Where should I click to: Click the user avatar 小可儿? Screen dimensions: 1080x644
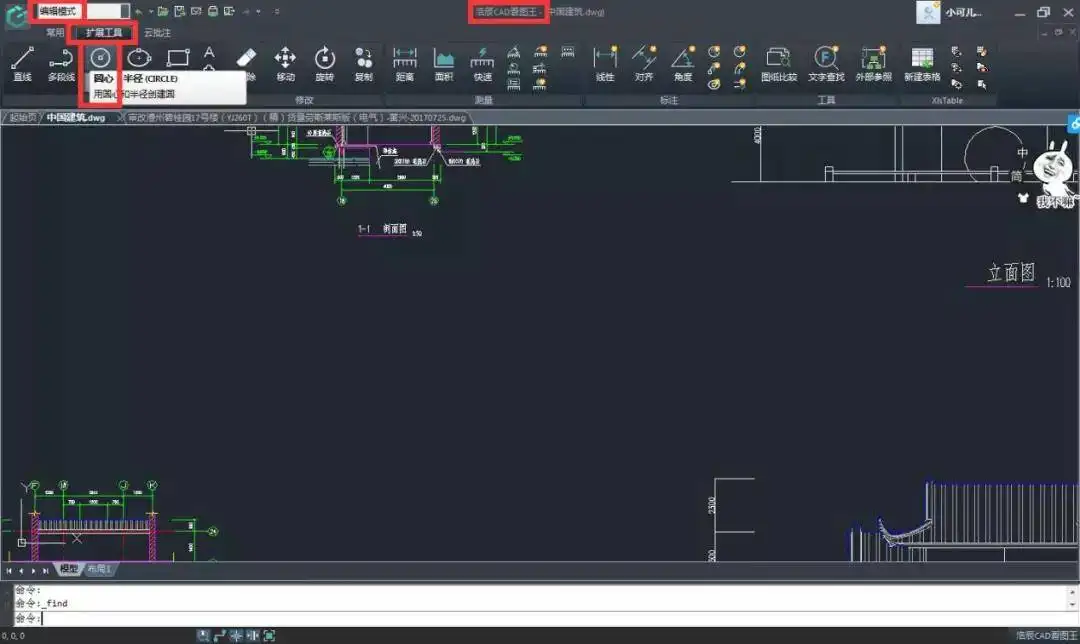pos(928,12)
